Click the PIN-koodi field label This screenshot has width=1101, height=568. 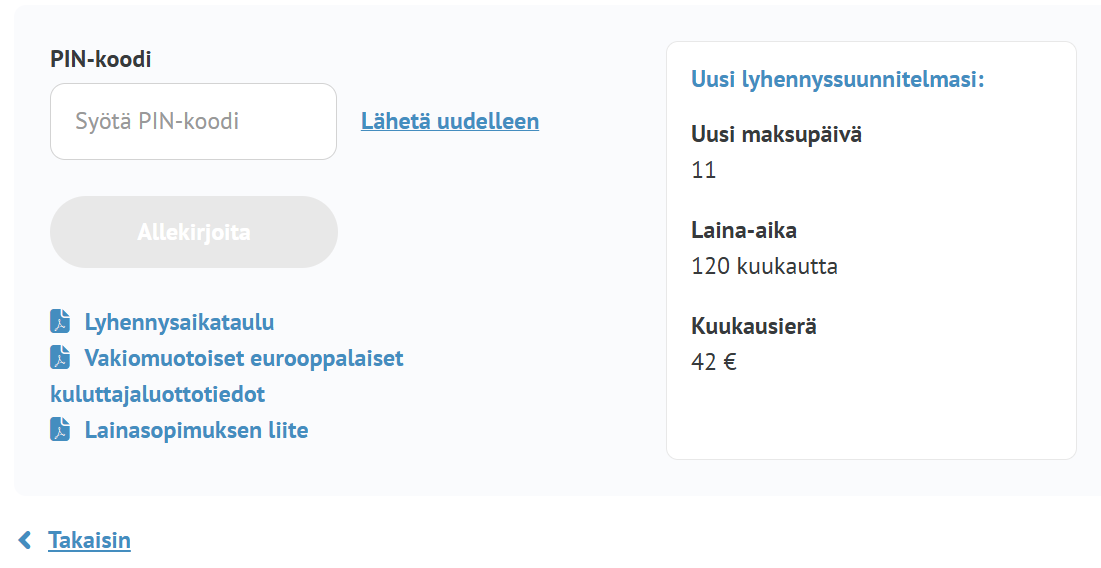(x=100, y=59)
